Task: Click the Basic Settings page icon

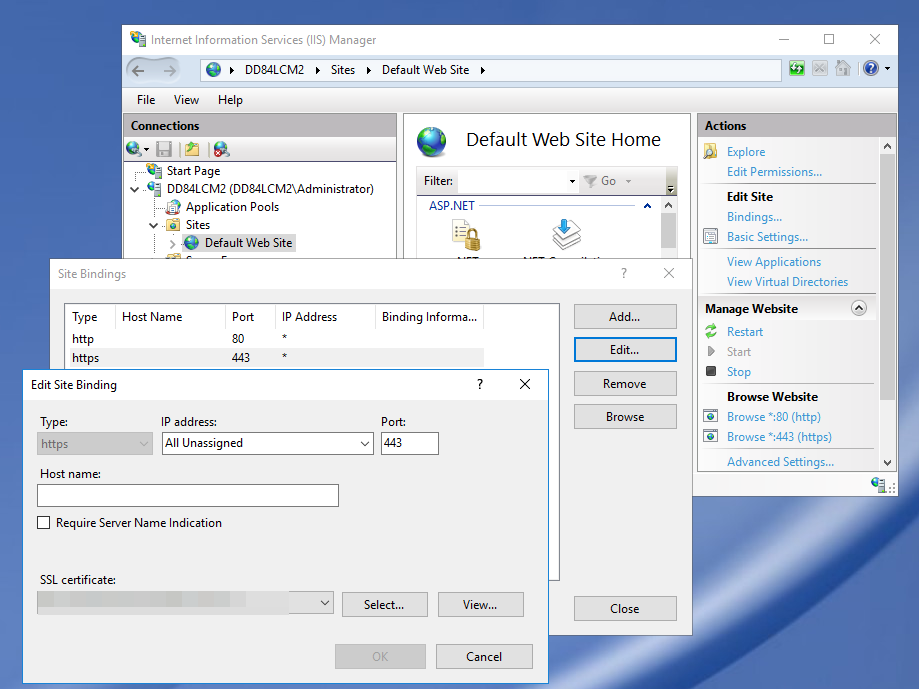Action: pos(710,237)
